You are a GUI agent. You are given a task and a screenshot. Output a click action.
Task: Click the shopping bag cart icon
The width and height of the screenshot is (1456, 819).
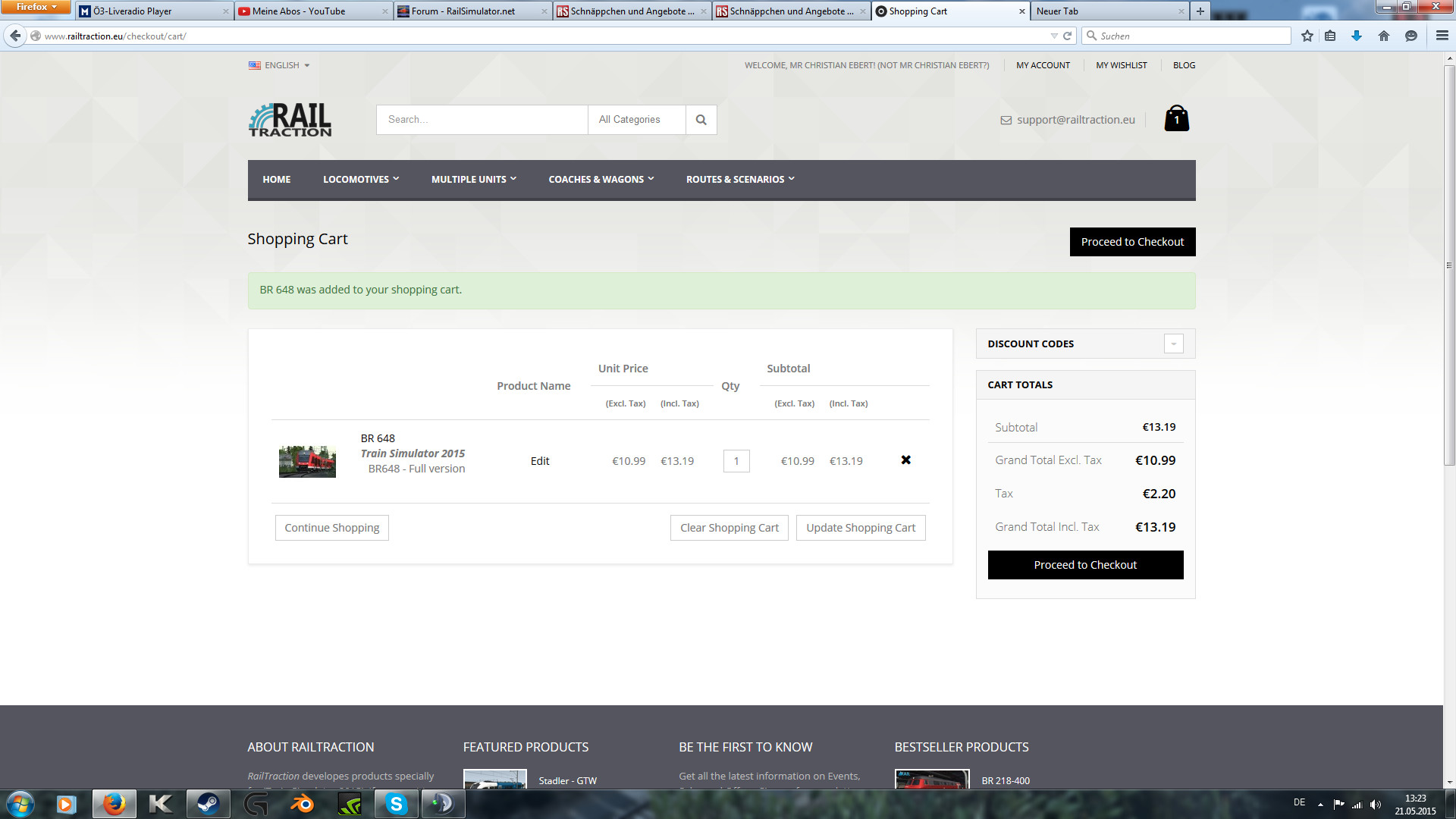(x=1176, y=119)
